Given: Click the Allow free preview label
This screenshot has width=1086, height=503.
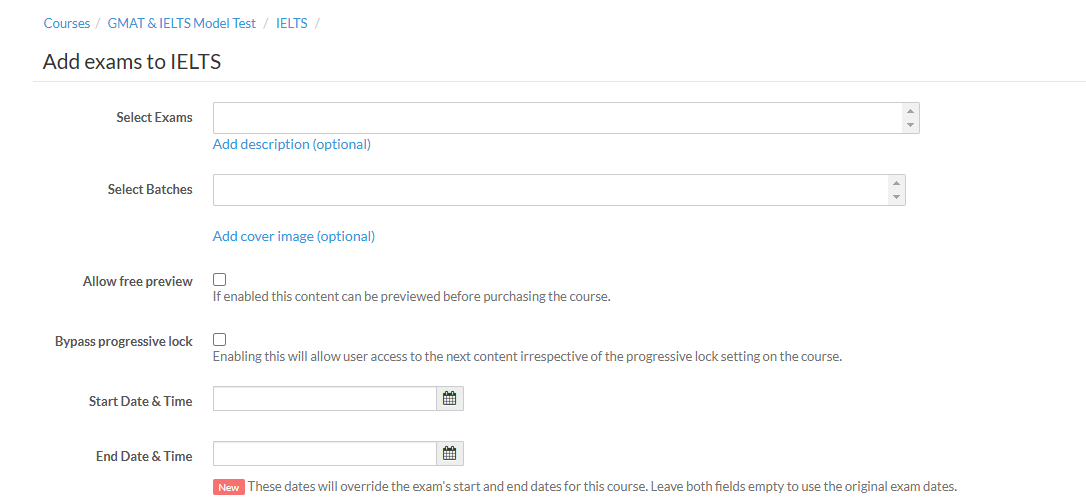Looking at the screenshot, I should pos(138,281).
